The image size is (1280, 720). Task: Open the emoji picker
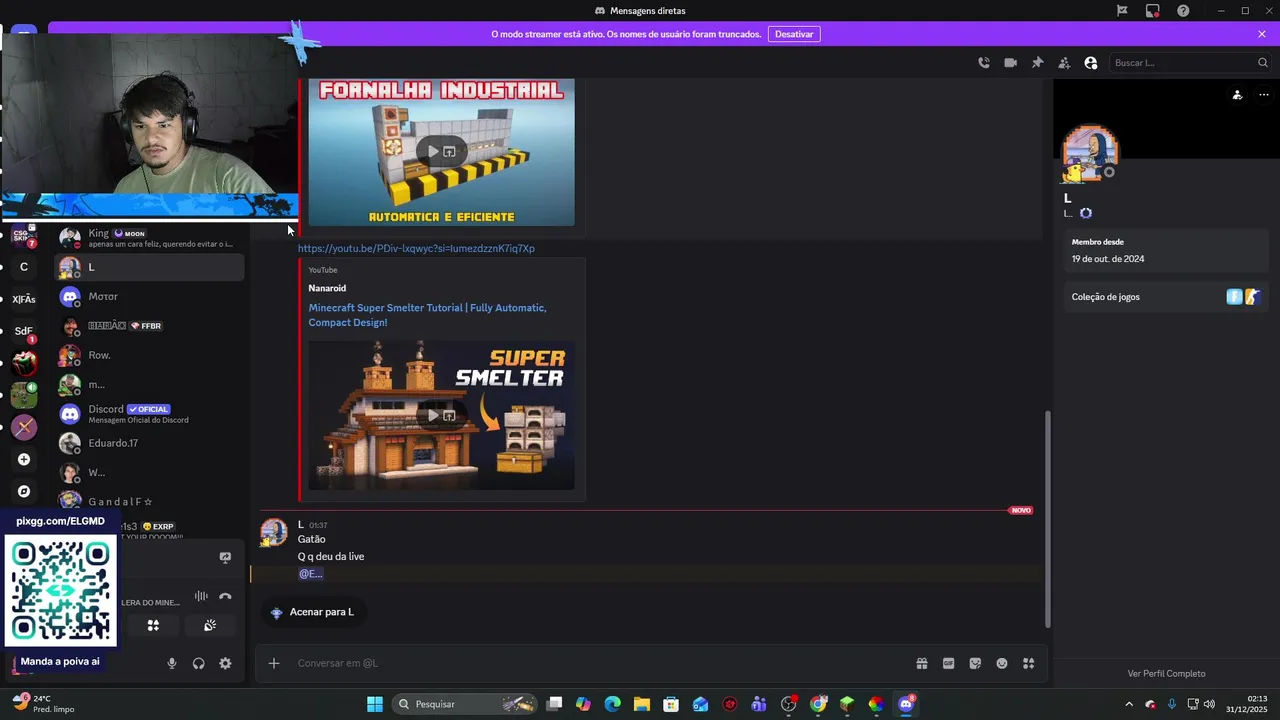point(1002,663)
